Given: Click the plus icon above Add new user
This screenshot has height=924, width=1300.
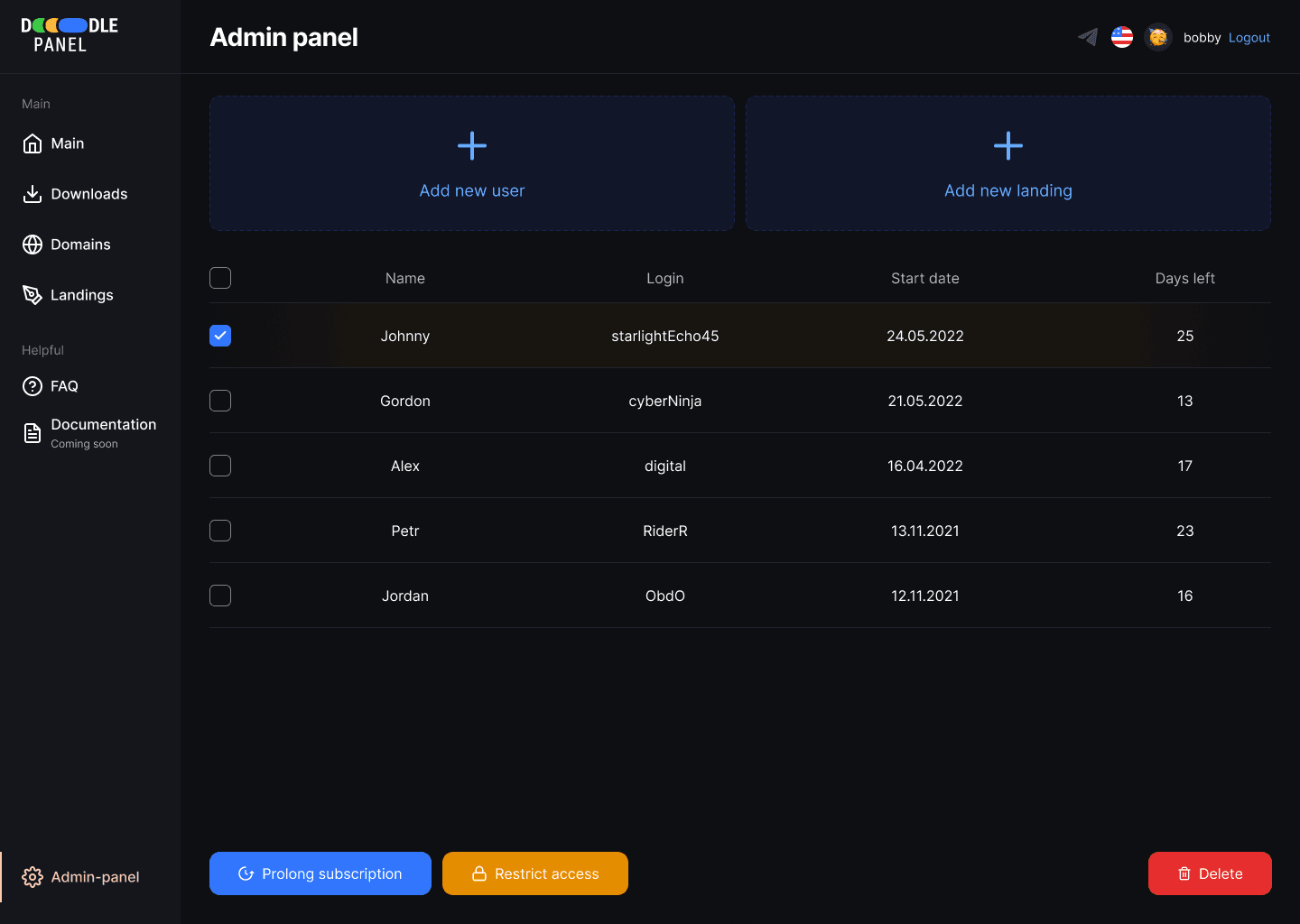Looking at the screenshot, I should (472, 145).
